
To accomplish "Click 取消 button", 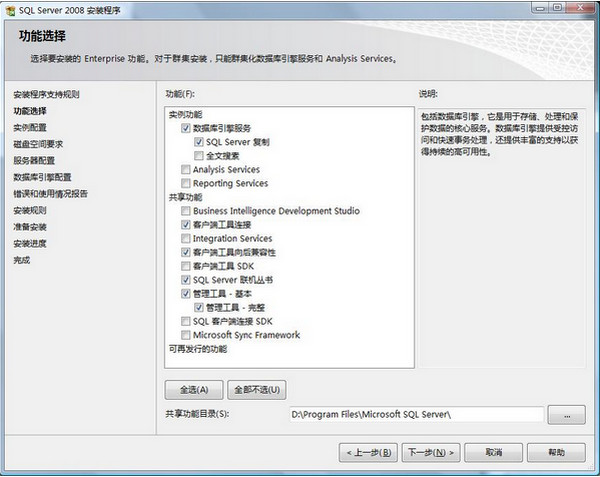I will (494, 453).
